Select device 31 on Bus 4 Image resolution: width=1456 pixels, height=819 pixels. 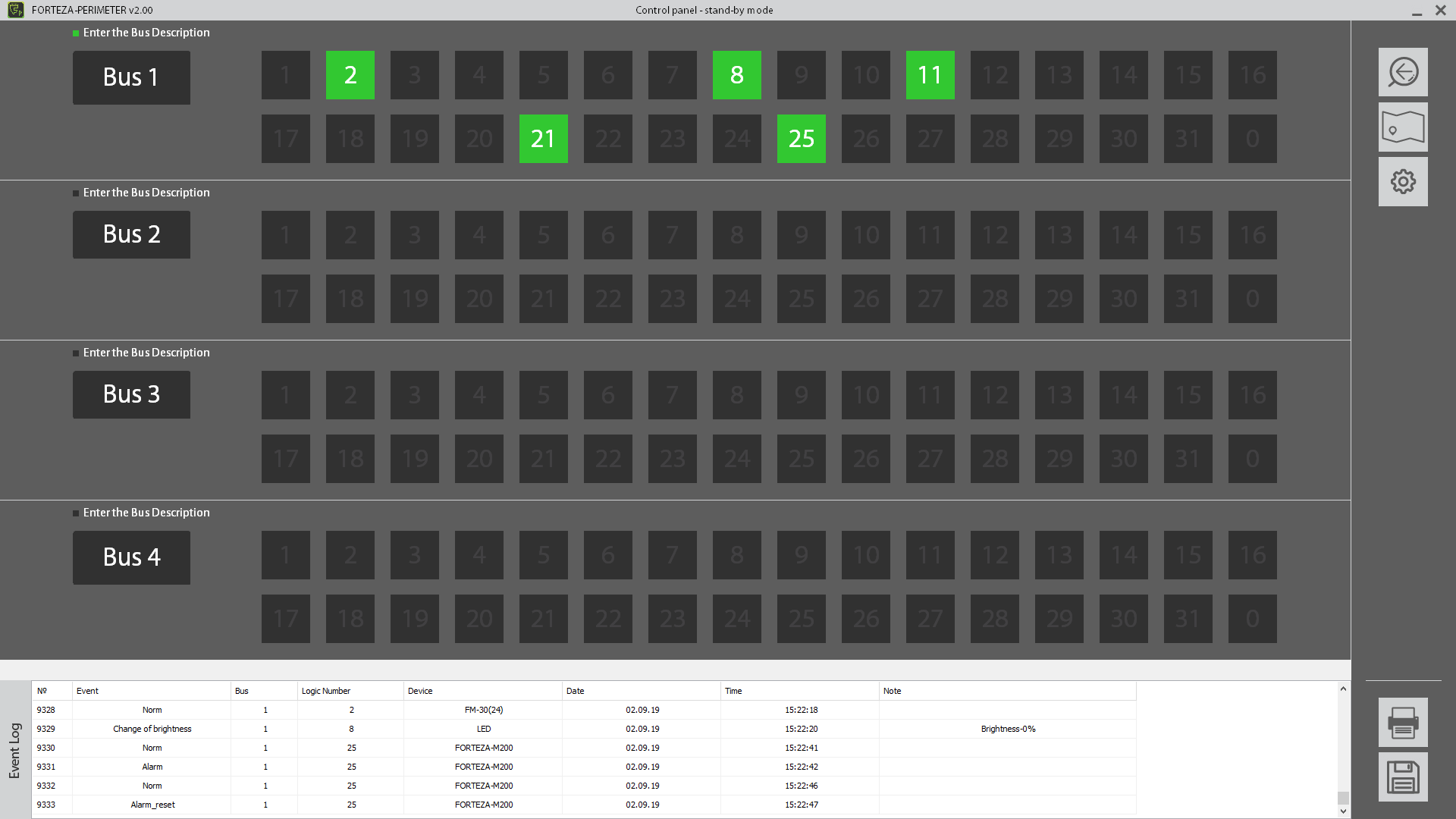(x=1188, y=619)
